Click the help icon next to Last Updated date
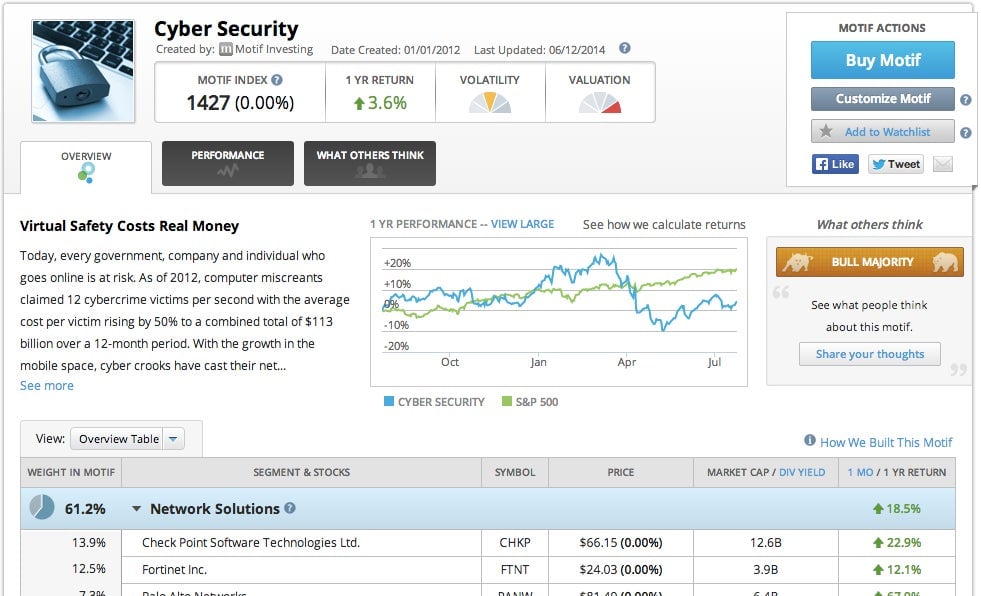Image resolution: width=981 pixels, height=596 pixels. click(x=624, y=48)
